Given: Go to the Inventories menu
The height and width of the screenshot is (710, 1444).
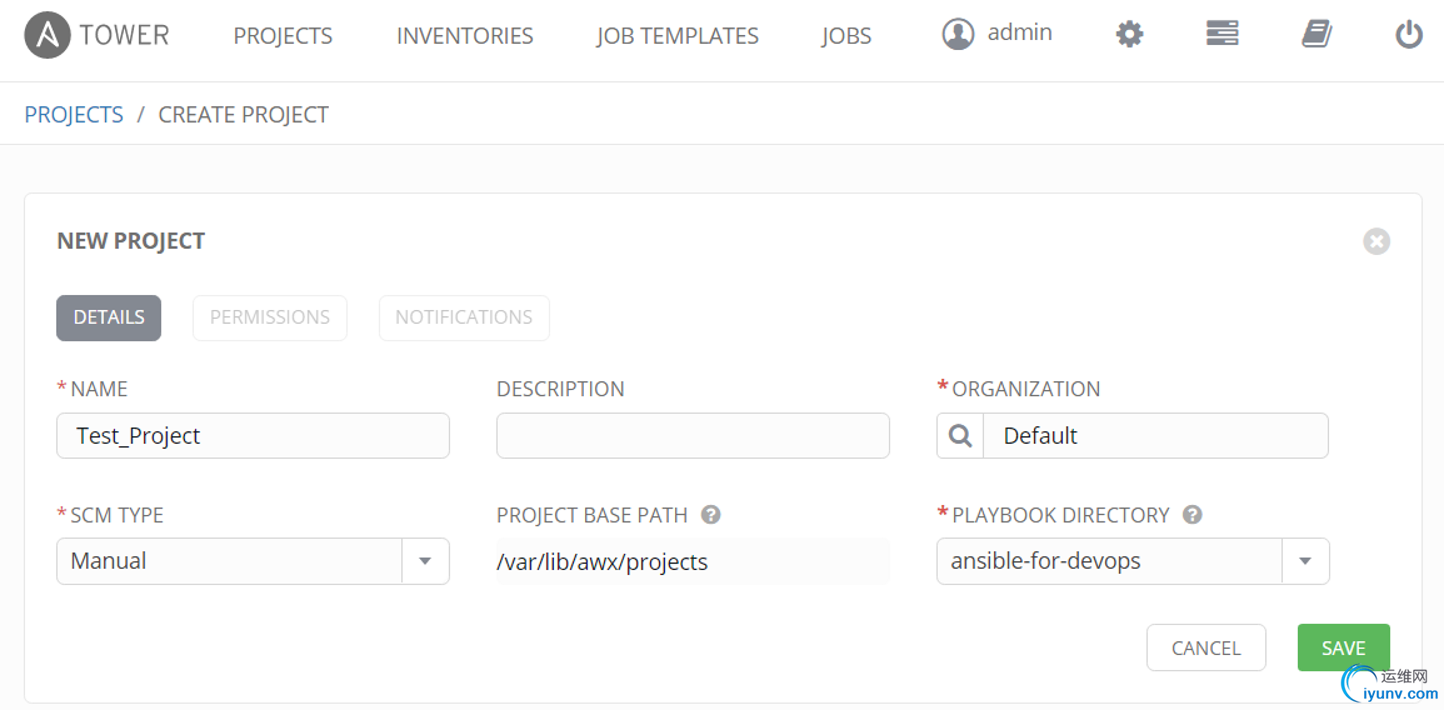Looking at the screenshot, I should point(465,36).
